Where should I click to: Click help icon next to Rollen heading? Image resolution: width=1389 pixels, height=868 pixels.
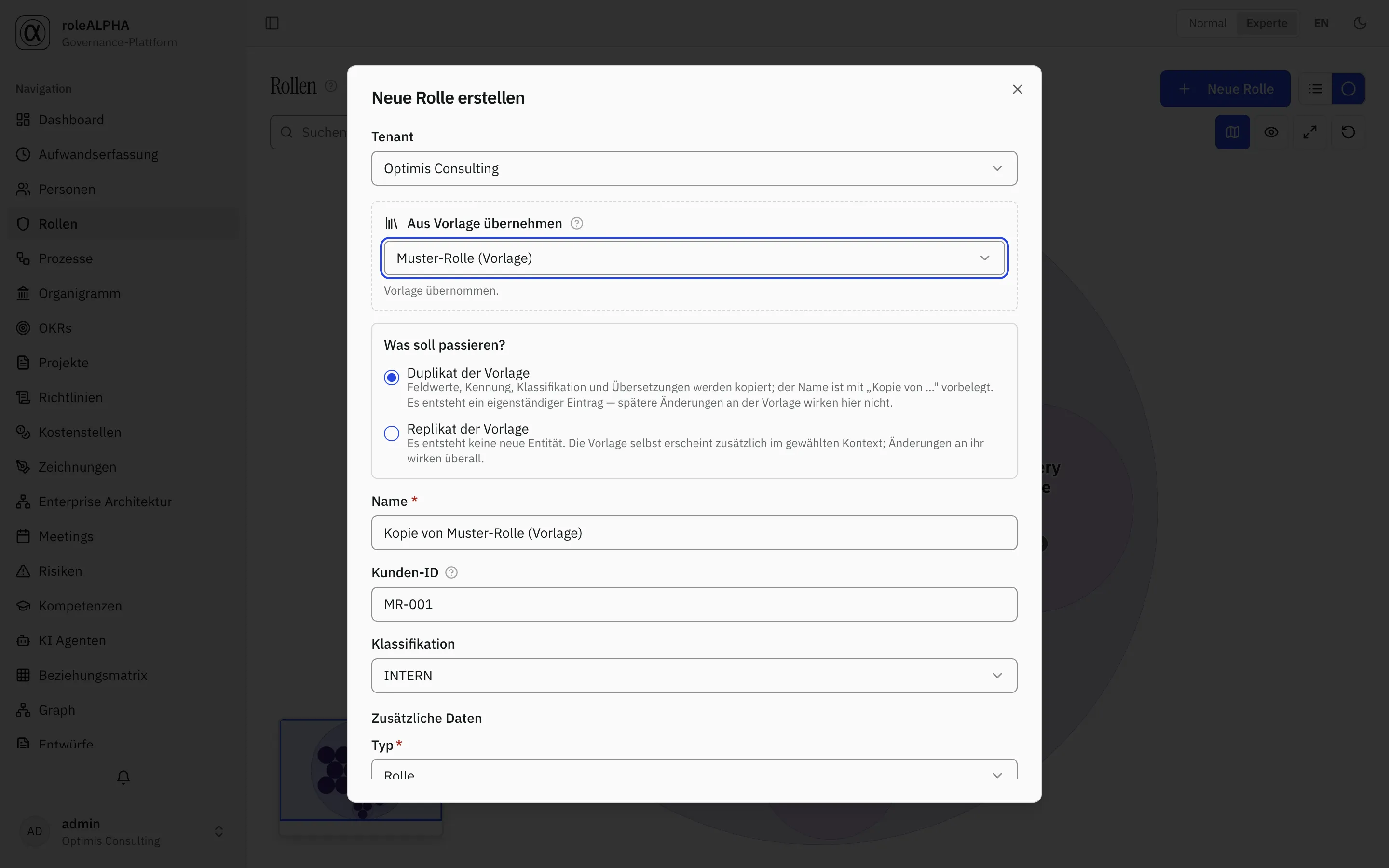coord(331,86)
